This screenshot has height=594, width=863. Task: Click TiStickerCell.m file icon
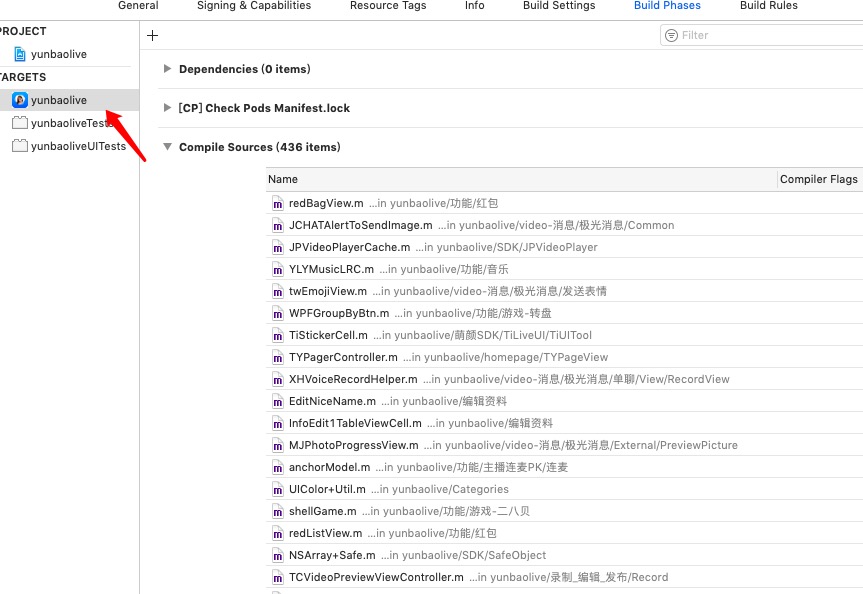click(277, 336)
